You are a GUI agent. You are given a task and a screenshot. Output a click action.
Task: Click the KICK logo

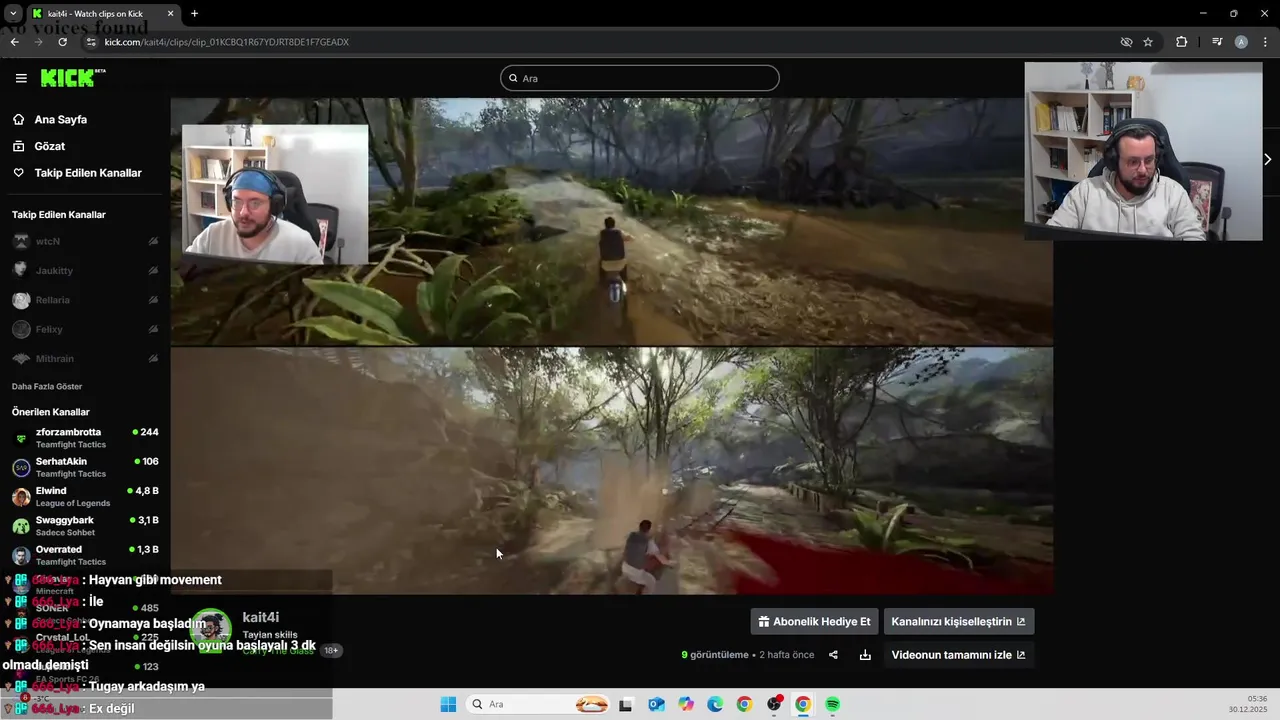(72, 78)
